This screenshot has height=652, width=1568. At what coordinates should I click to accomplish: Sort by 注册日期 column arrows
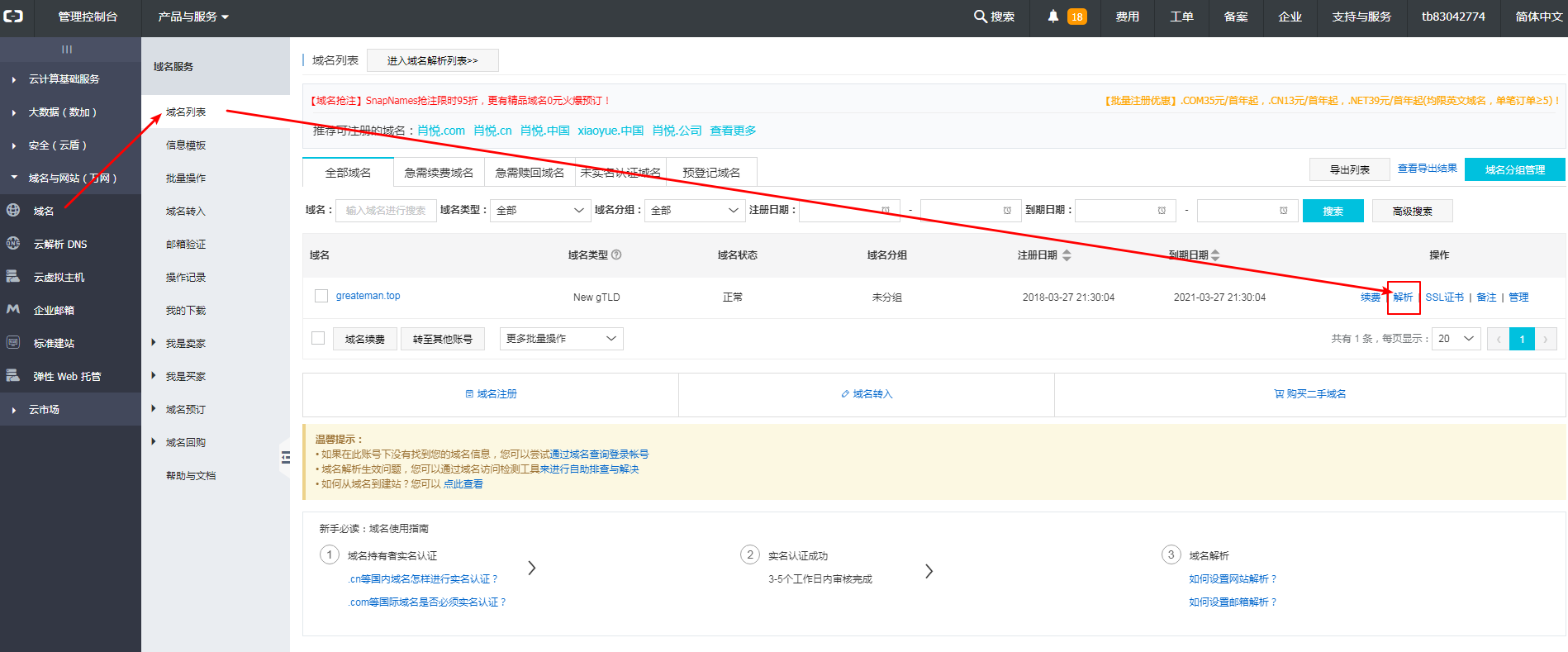[x=1067, y=255]
